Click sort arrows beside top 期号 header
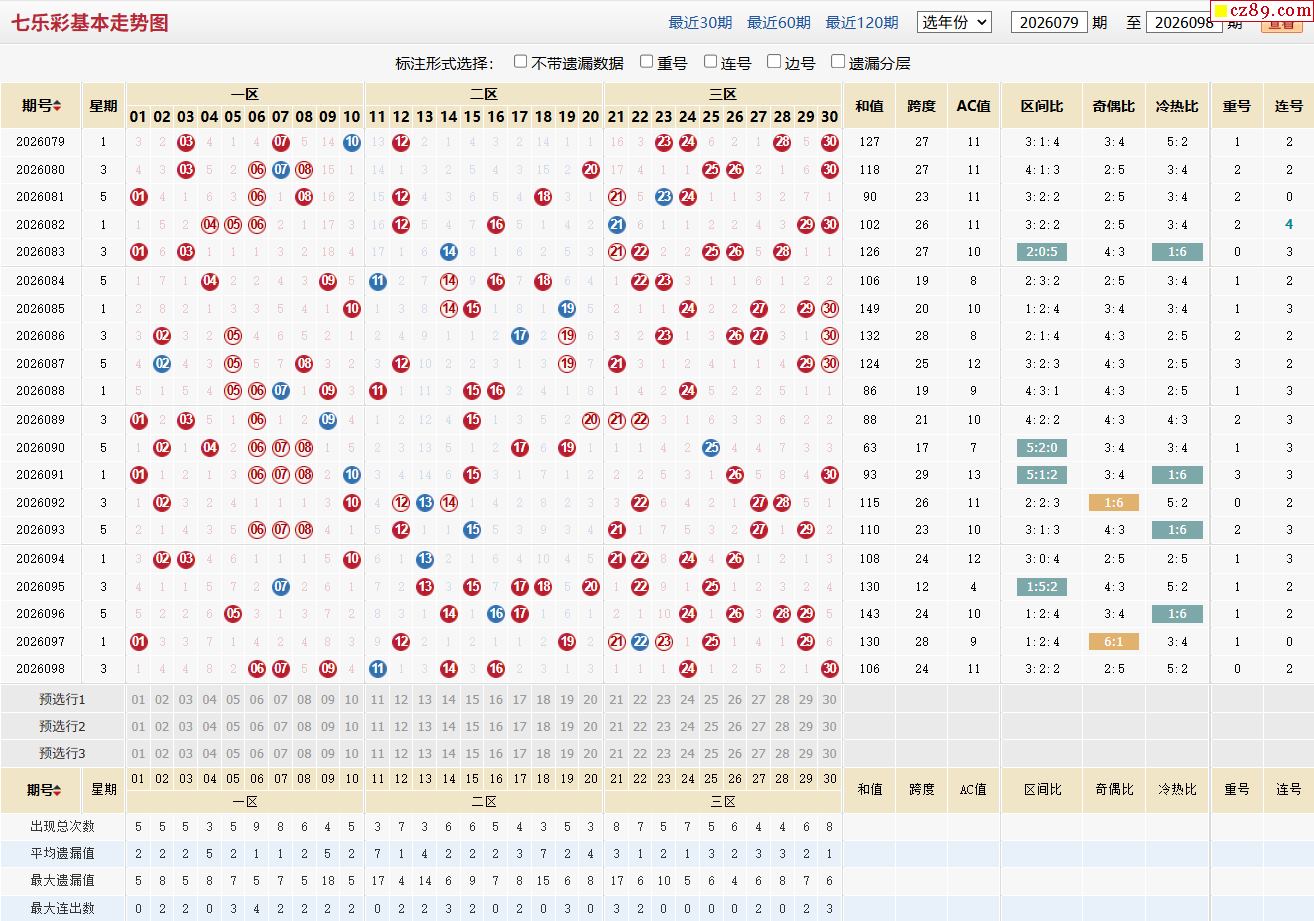The width and height of the screenshot is (1314, 921). [57, 106]
